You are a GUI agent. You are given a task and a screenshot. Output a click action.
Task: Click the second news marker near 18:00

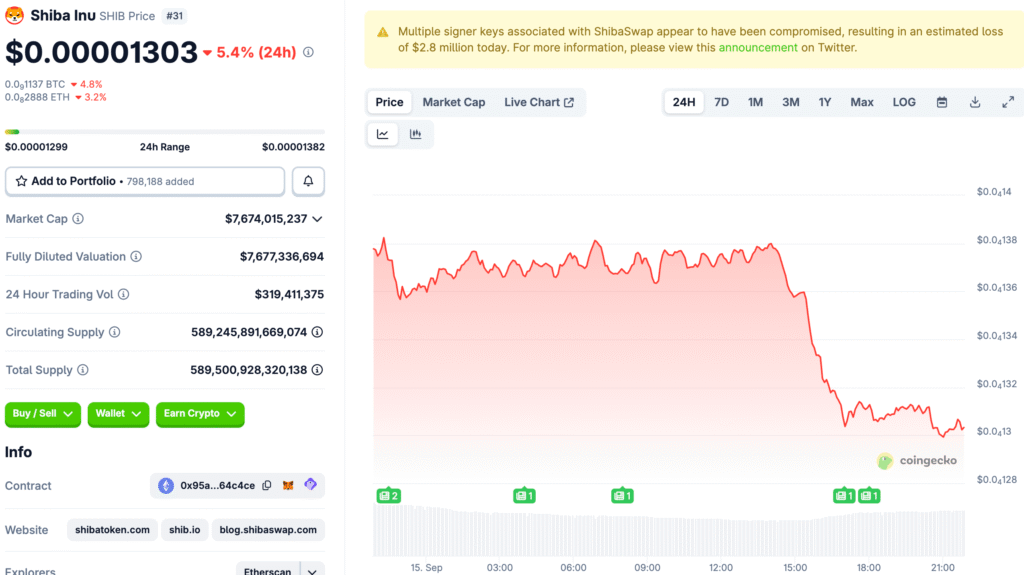click(x=869, y=496)
